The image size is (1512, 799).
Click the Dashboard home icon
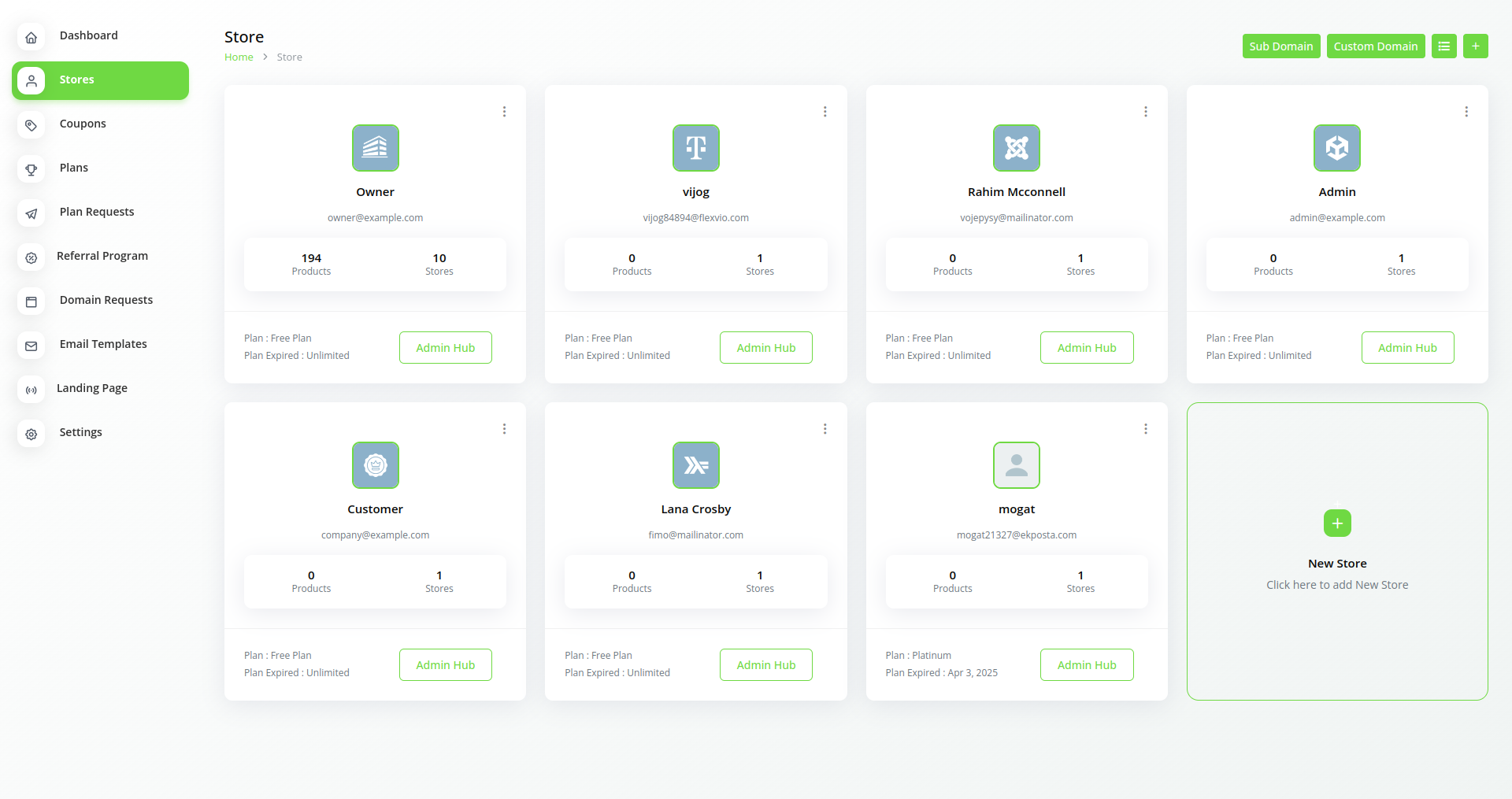coord(31,37)
